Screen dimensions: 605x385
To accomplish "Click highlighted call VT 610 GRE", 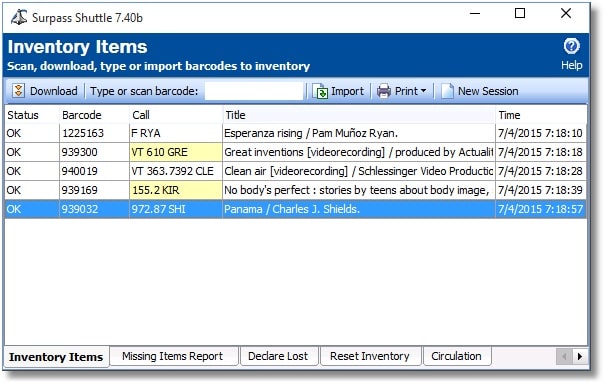I will (176, 152).
